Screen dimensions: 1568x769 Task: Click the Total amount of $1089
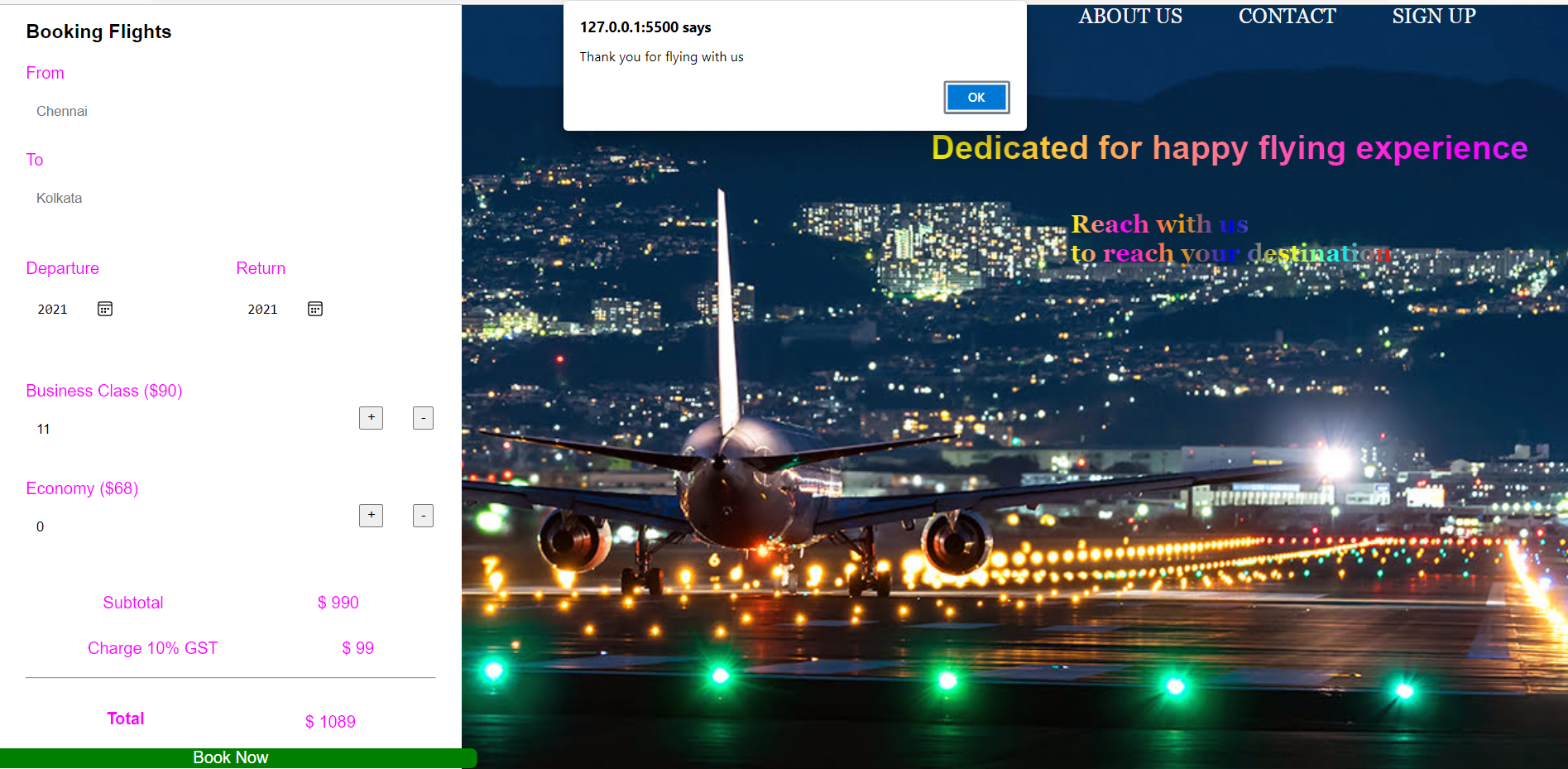[330, 721]
